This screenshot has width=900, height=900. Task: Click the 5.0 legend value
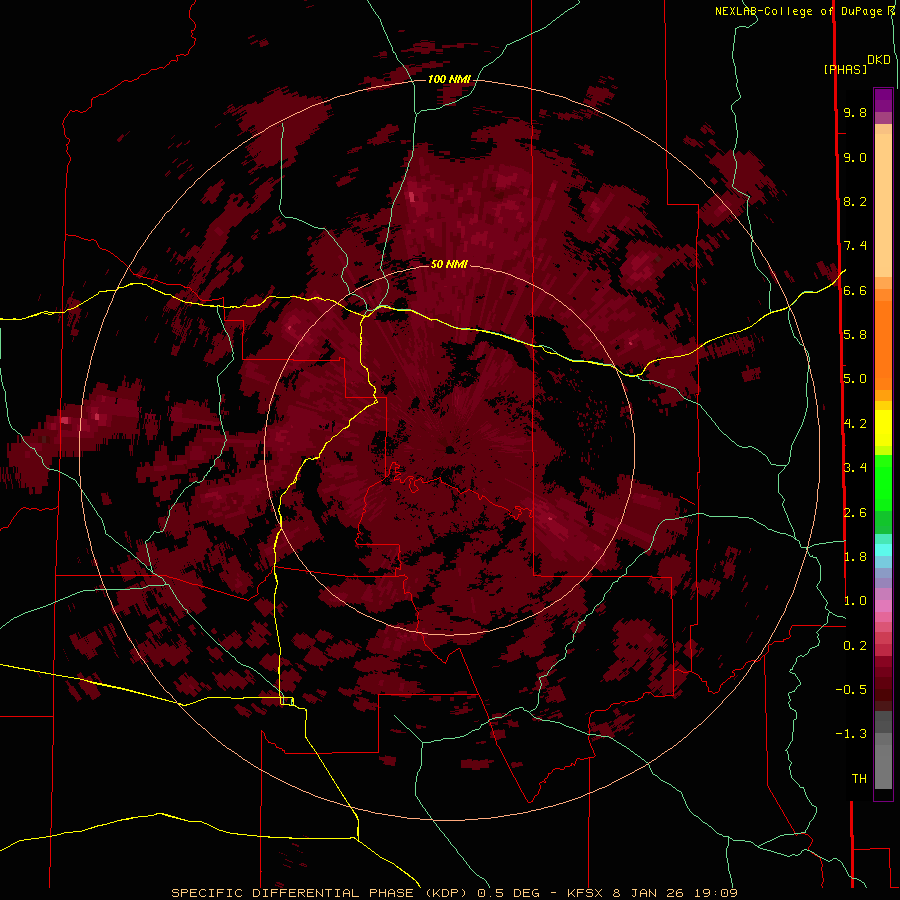(855, 379)
